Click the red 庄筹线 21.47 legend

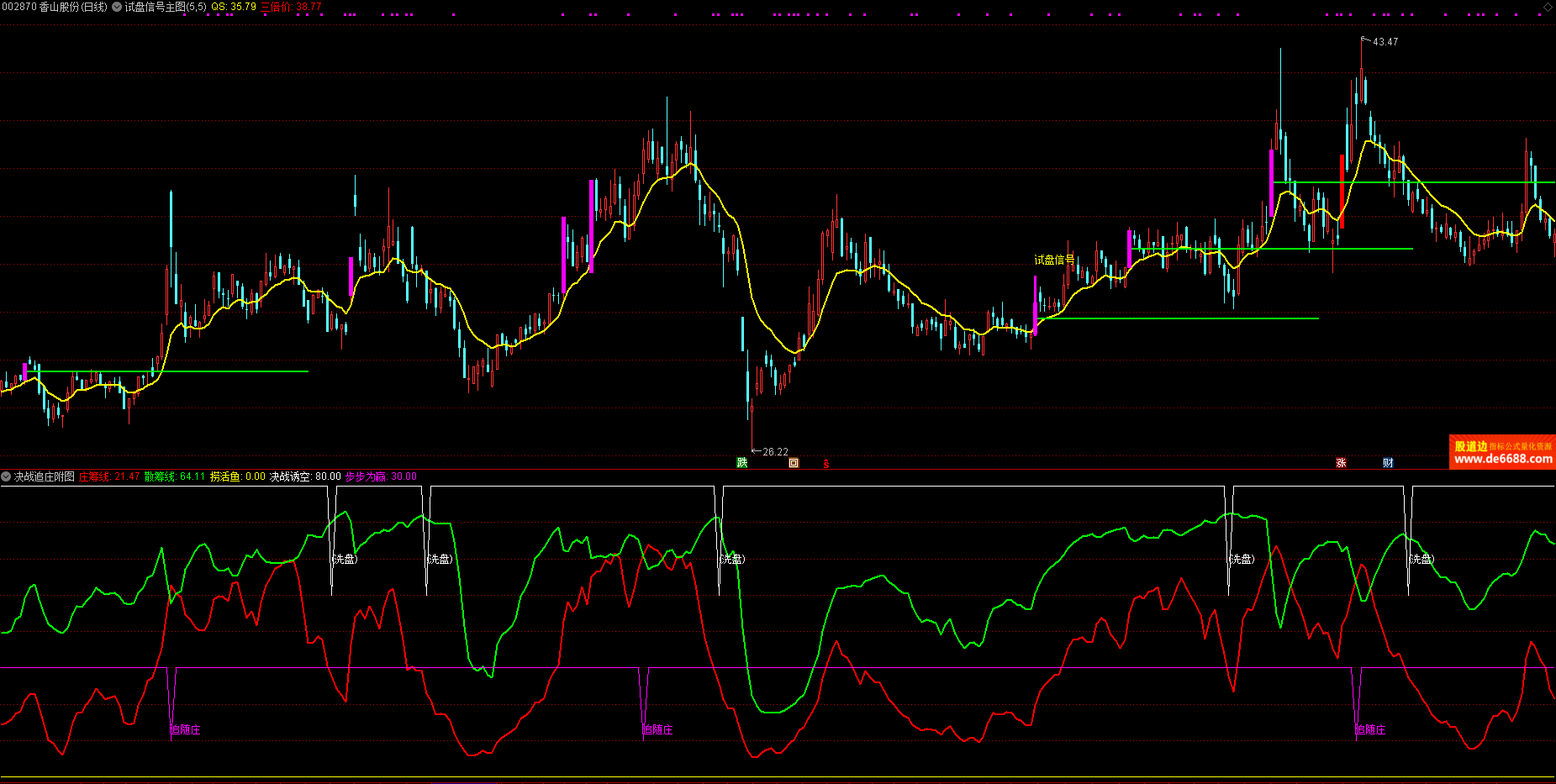pos(109,476)
